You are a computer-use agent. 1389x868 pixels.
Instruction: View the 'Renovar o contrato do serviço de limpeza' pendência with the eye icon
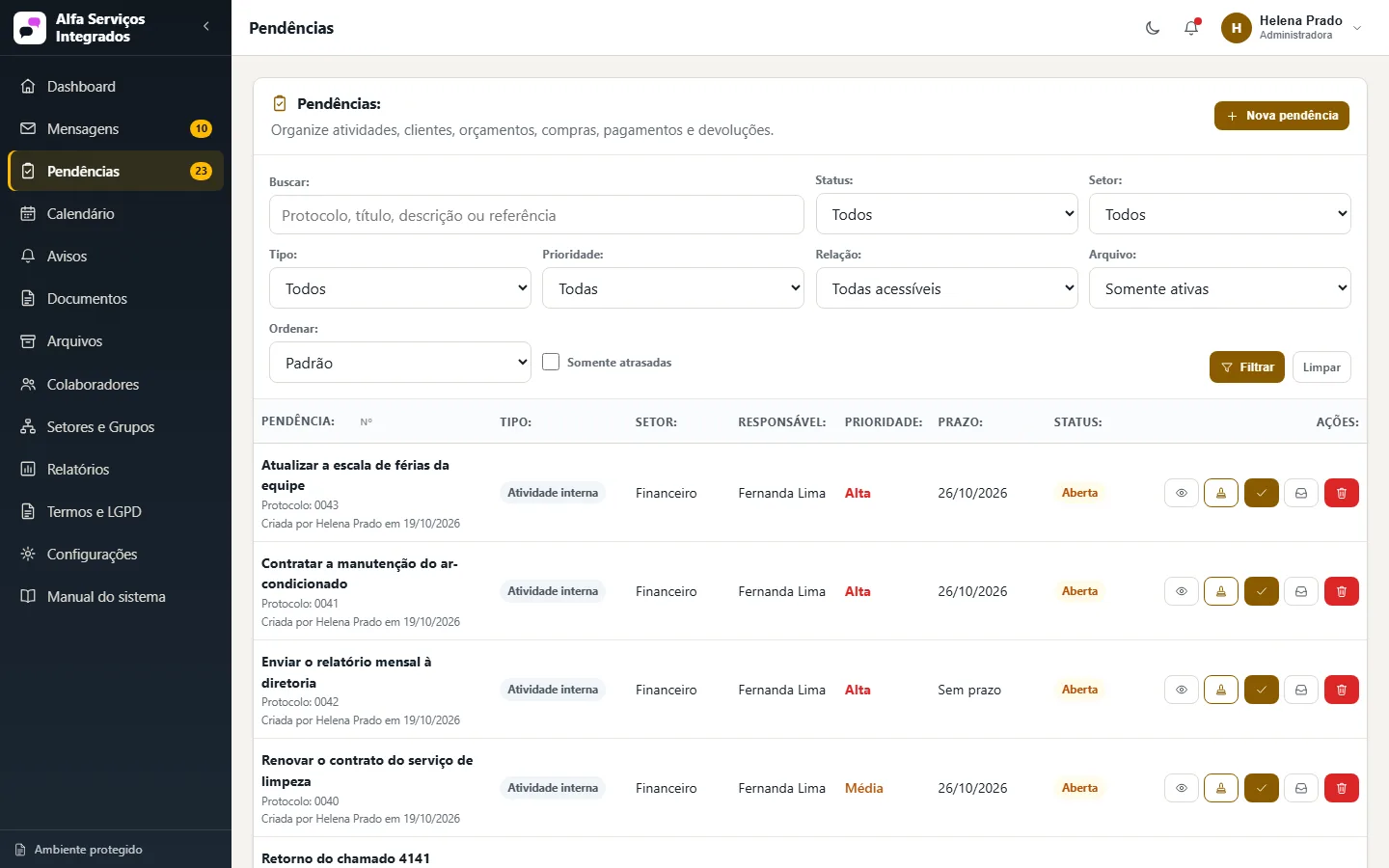point(1182,788)
